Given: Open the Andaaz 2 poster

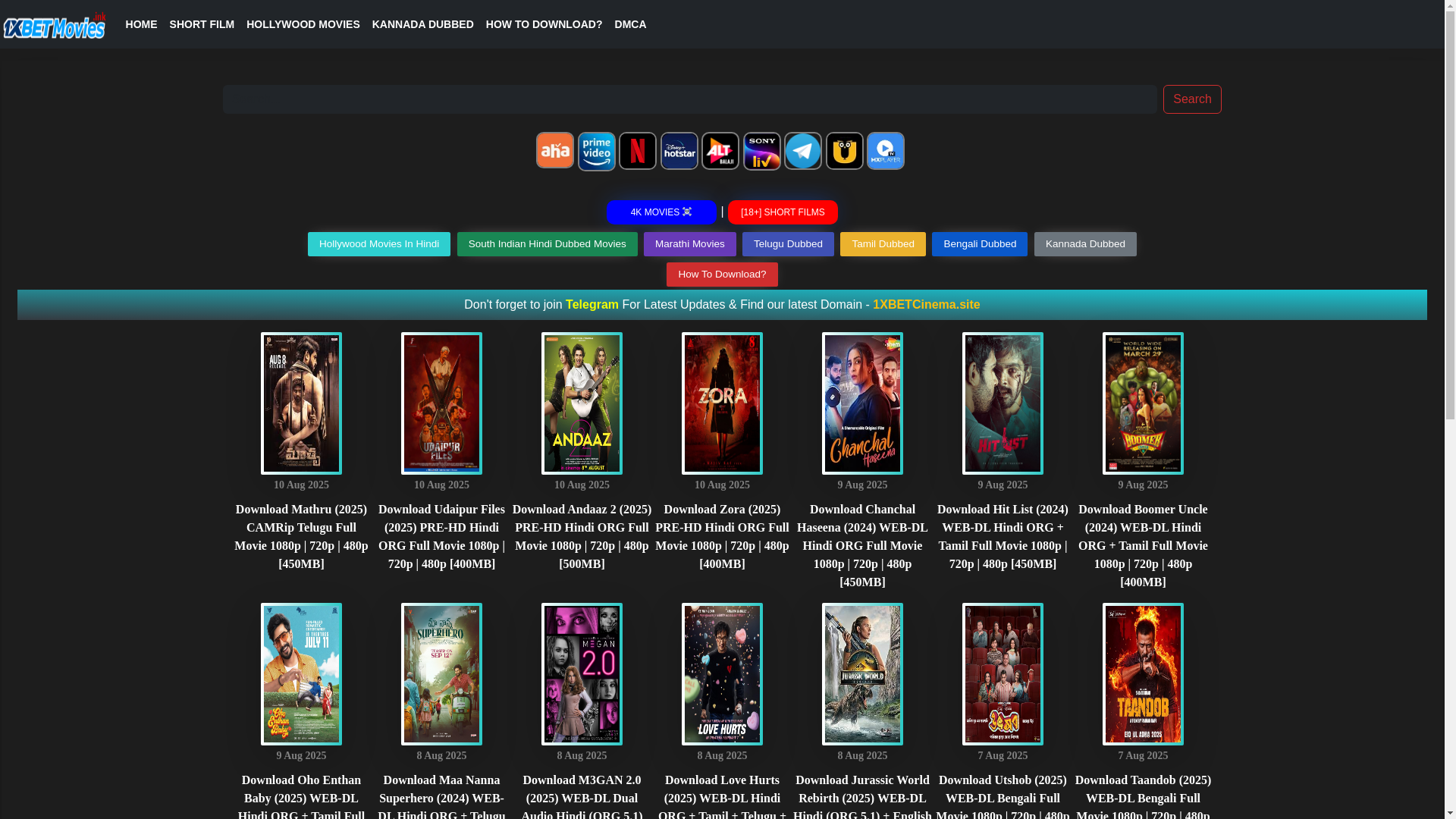Looking at the screenshot, I should tap(582, 403).
